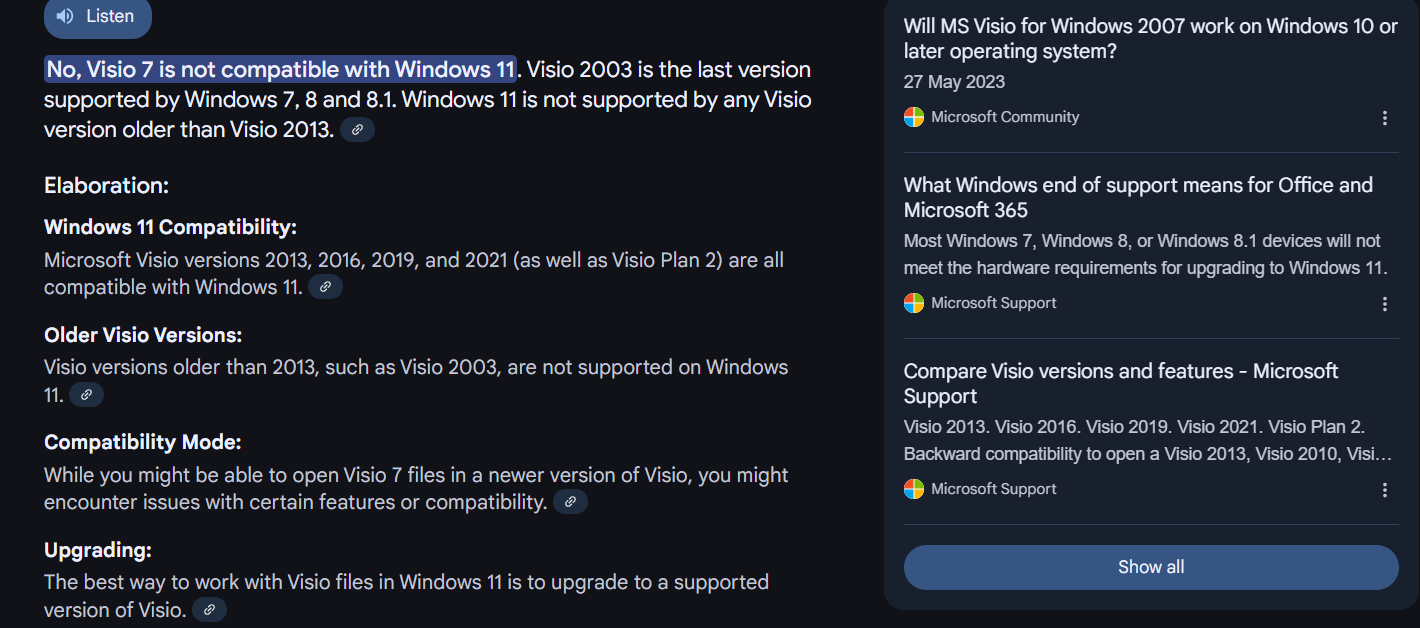Click citation link icon under Windows 11 Compatibility
Image resolution: width=1420 pixels, height=628 pixels.
pos(325,287)
